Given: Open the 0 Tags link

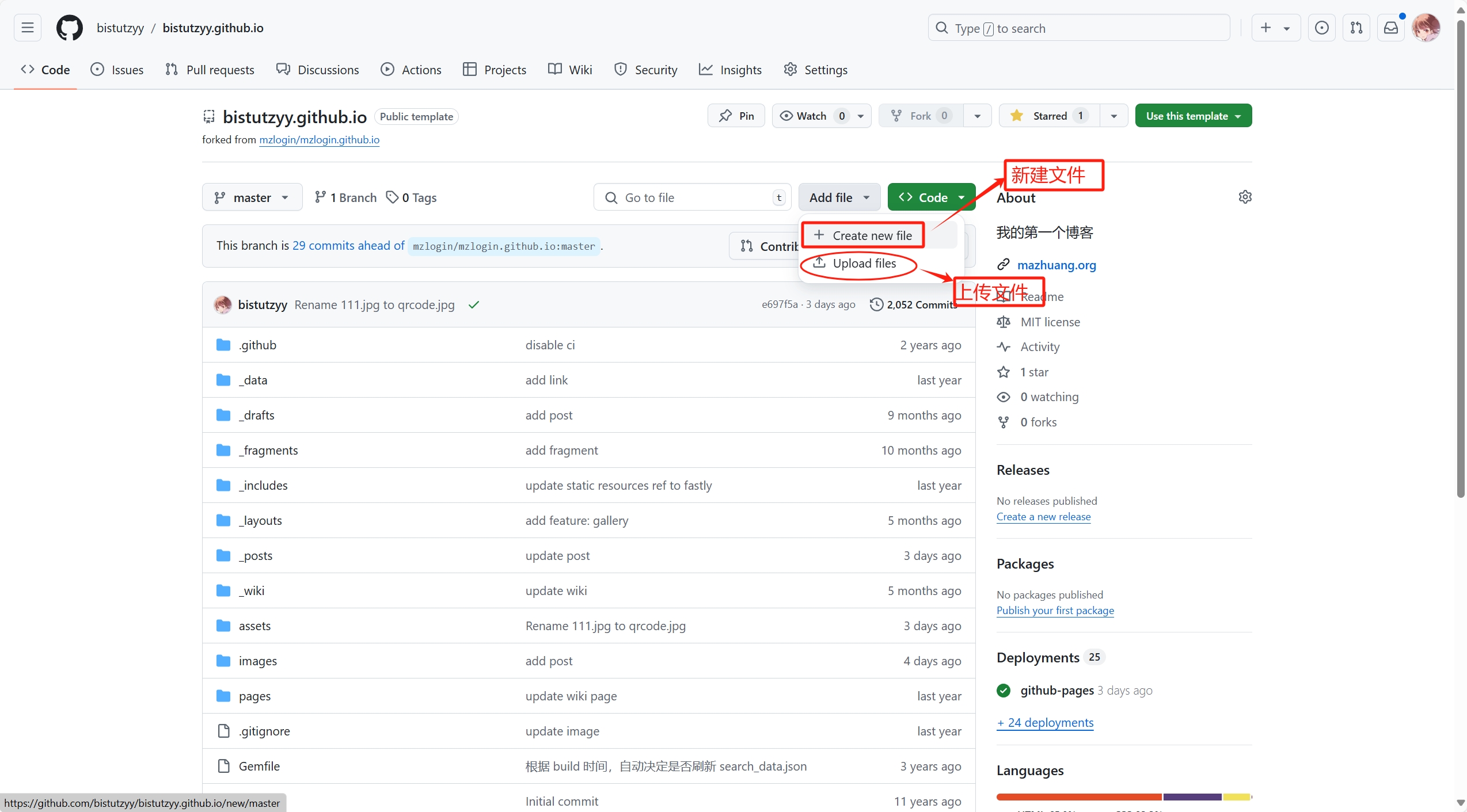Looking at the screenshot, I should tap(412, 197).
